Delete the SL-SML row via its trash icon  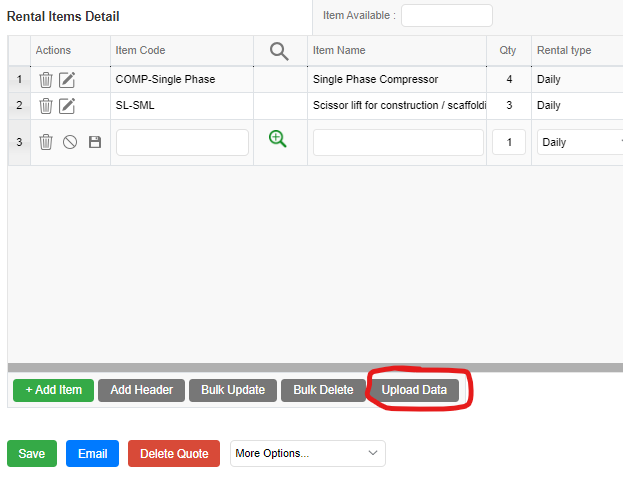[x=46, y=106]
